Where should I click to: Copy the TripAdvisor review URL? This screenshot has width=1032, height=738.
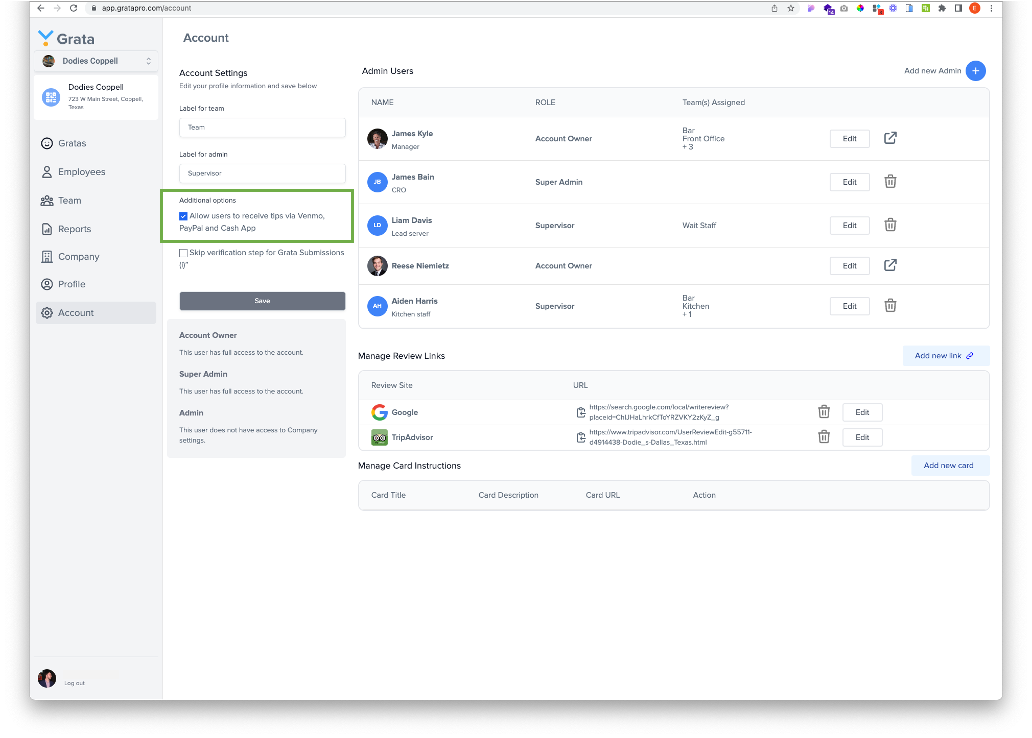tap(580, 437)
